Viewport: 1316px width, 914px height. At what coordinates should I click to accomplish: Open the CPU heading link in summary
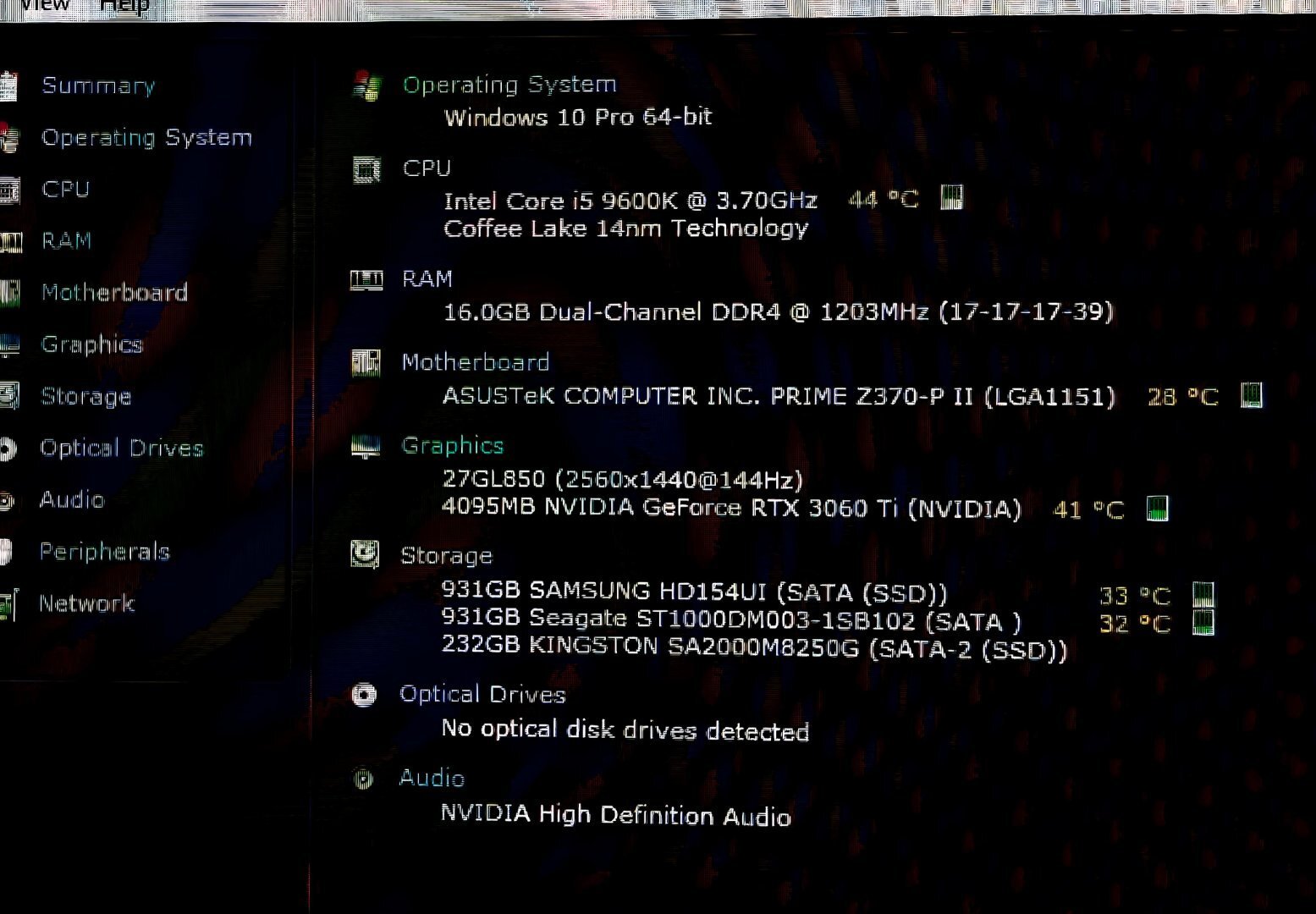click(427, 168)
